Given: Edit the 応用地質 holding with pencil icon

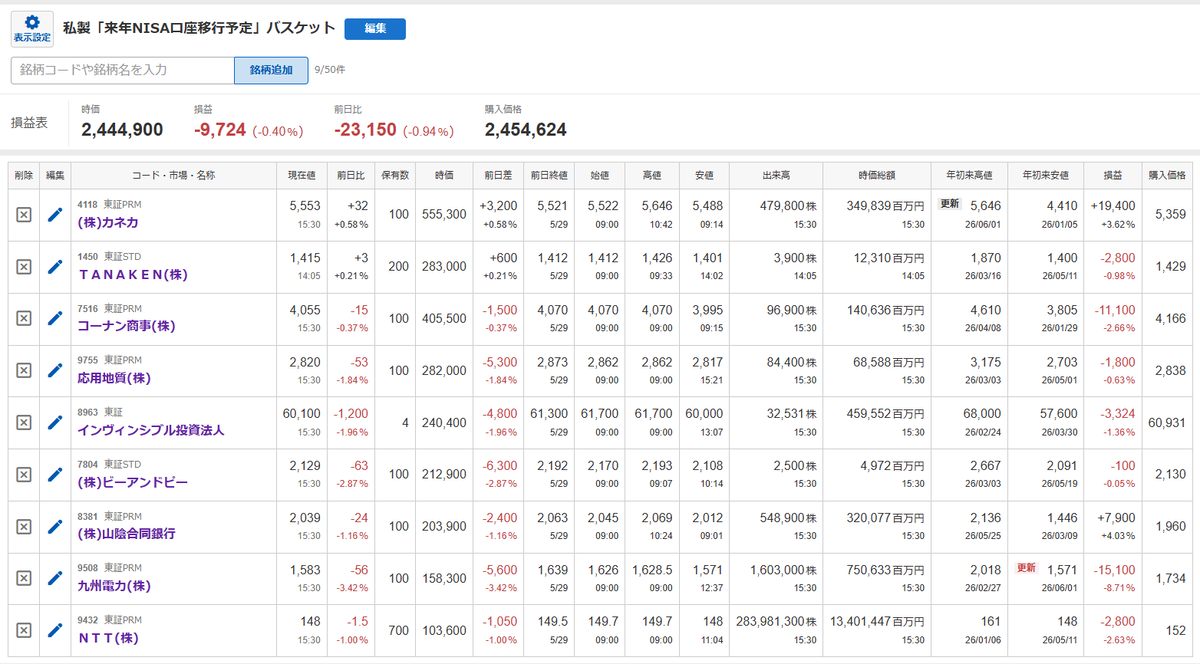Looking at the screenshot, I should click(56, 370).
